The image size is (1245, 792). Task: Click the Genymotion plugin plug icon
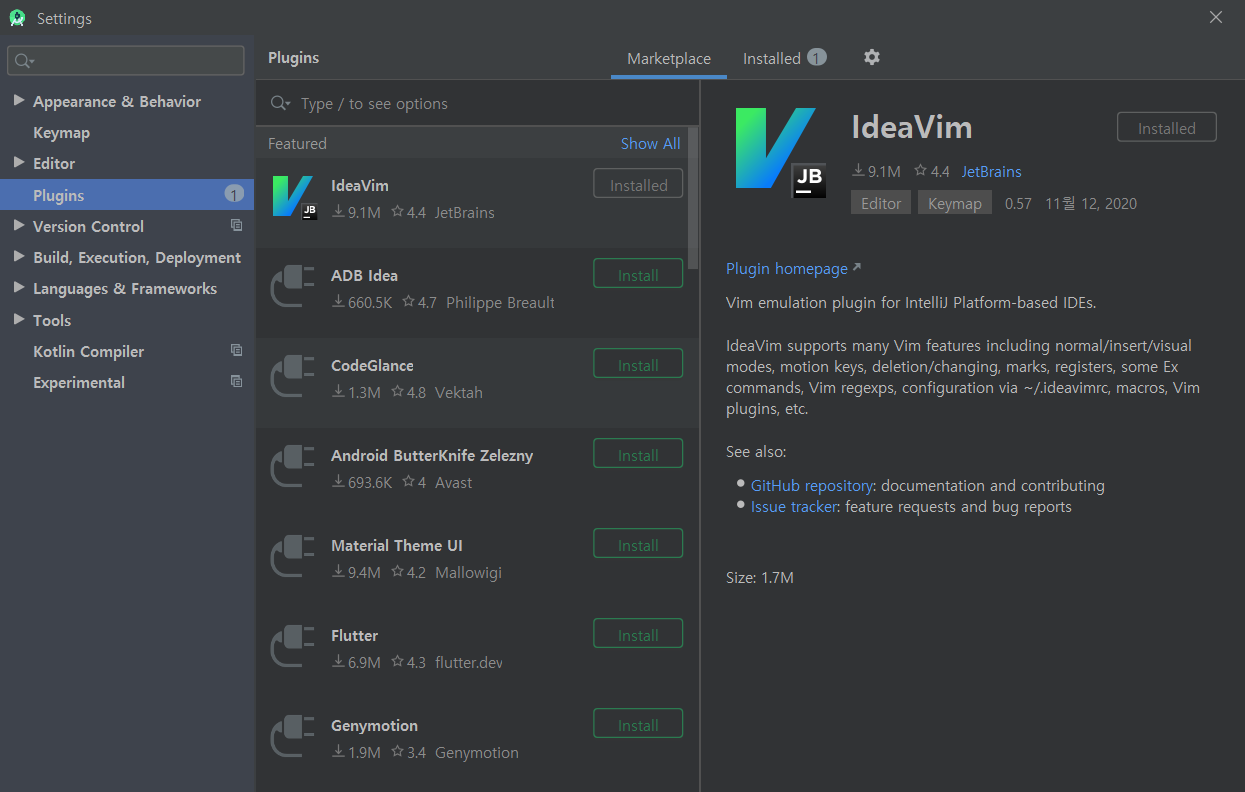click(x=294, y=738)
